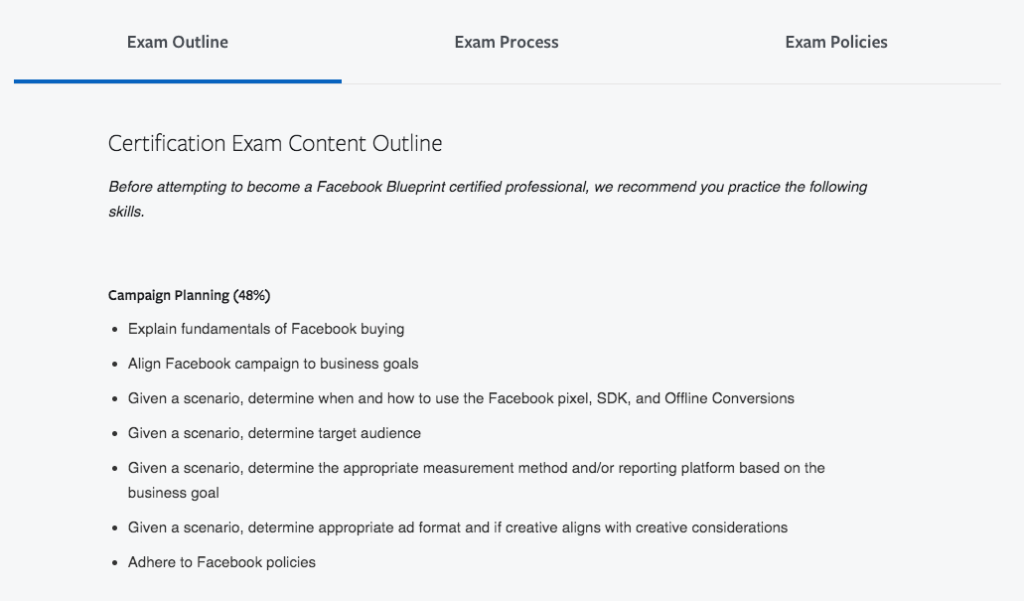Click 'Align Facebook campaign to business goals'
The width and height of the screenshot is (1024, 601).
[x=273, y=363]
